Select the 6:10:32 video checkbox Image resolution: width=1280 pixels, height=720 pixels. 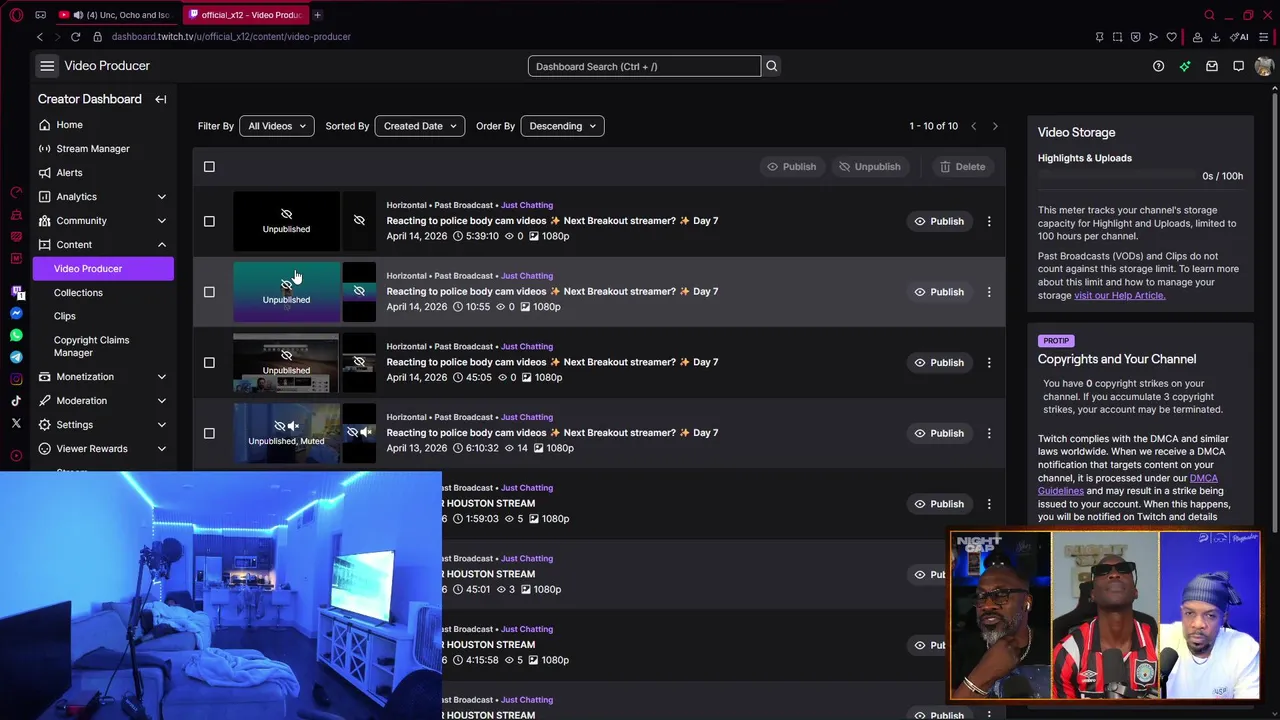click(x=209, y=433)
